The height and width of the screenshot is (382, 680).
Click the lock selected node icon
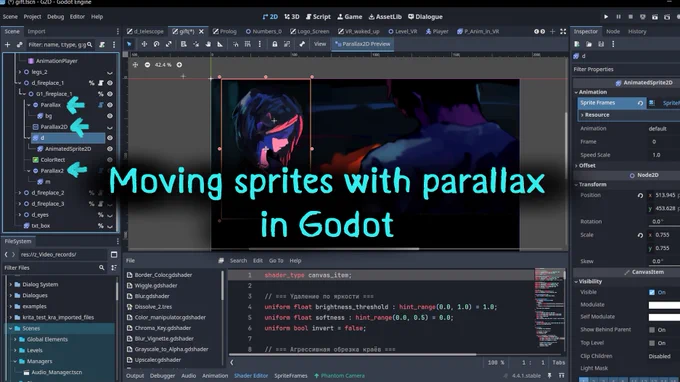[x=275, y=44]
